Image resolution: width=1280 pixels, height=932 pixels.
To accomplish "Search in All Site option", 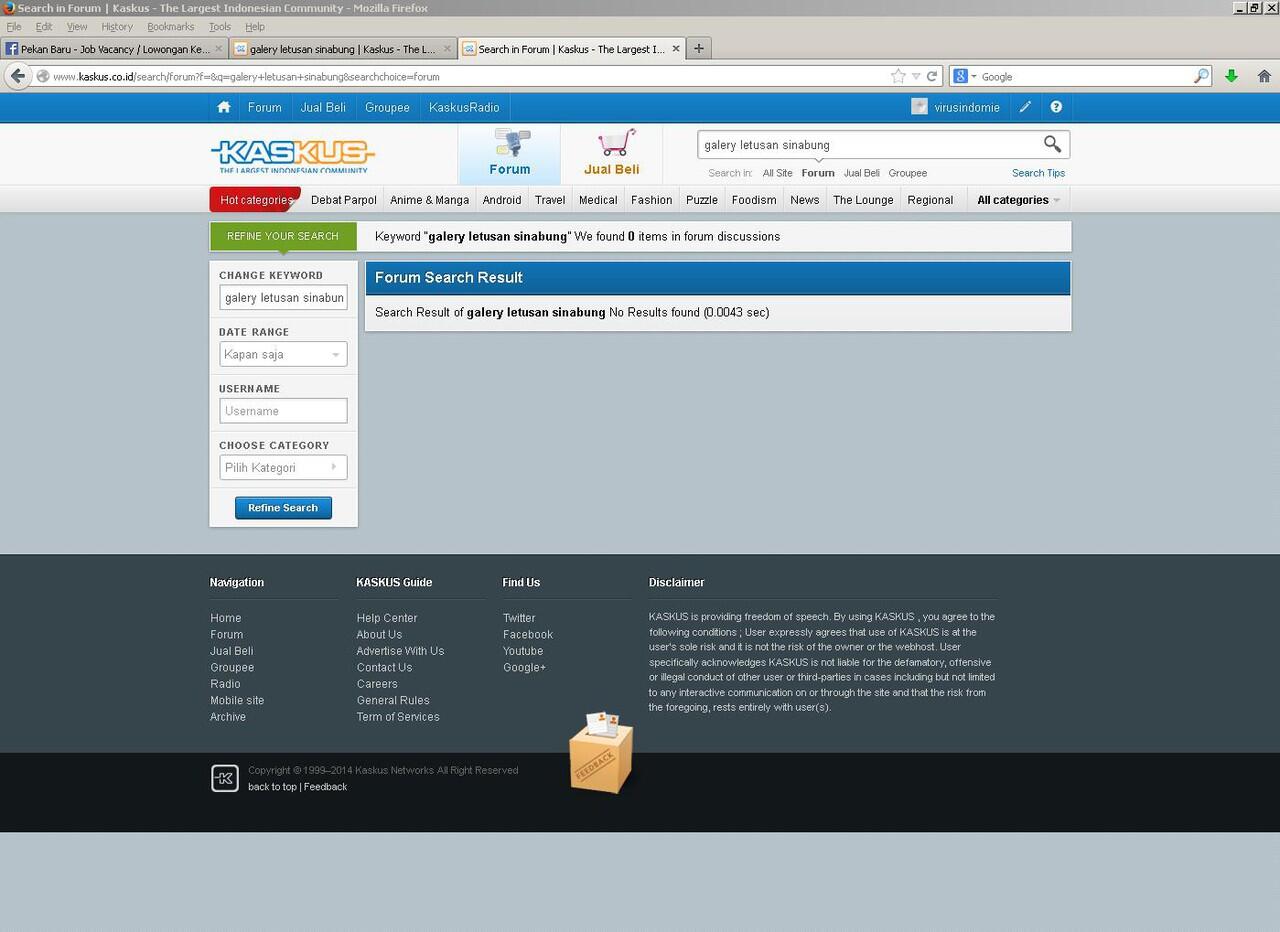I will tap(777, 173).
